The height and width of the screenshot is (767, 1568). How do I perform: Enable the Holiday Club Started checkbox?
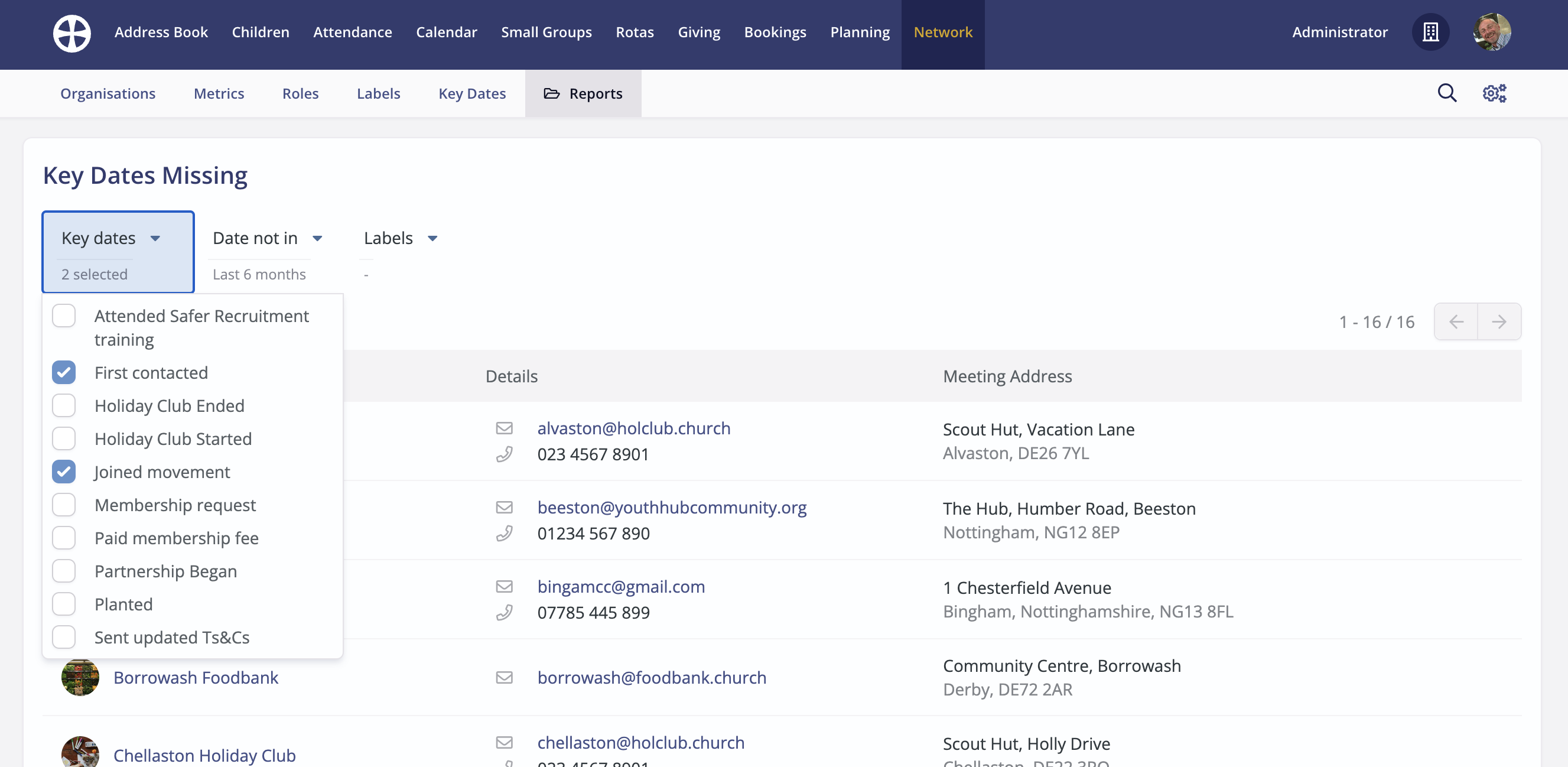(x=63, y=438)
